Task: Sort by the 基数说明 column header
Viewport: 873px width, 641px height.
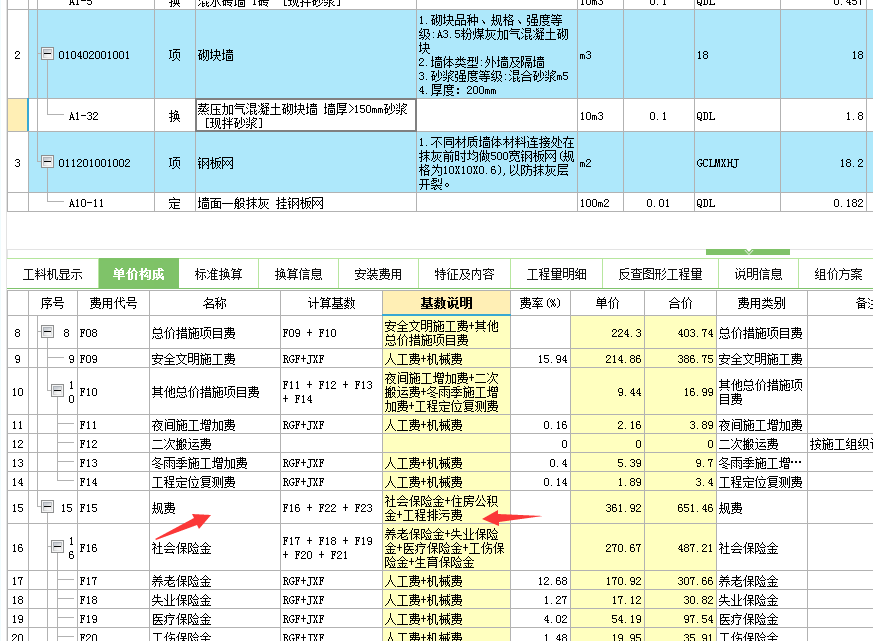Action: pos(447,303)
